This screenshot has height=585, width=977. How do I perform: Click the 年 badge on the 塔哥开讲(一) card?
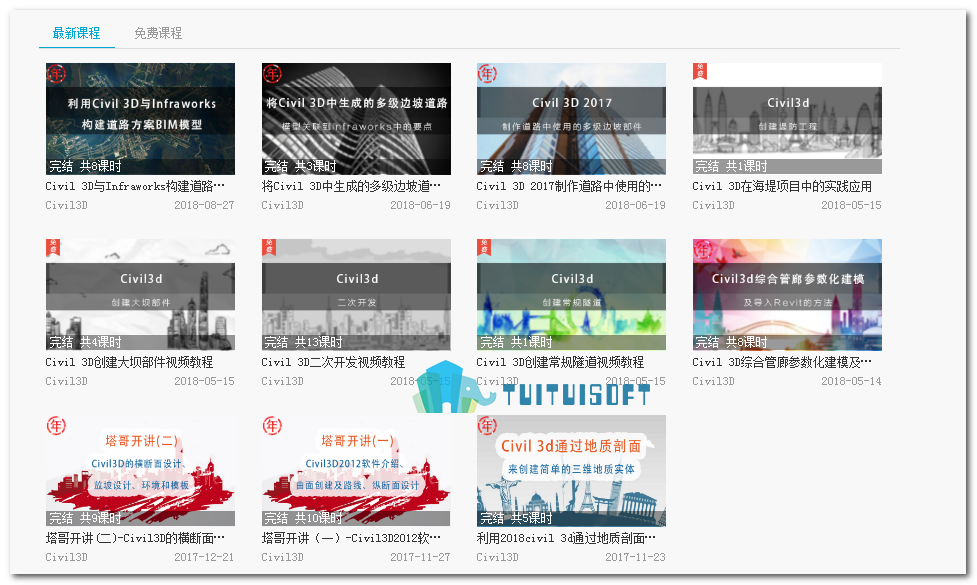[272, 426]
